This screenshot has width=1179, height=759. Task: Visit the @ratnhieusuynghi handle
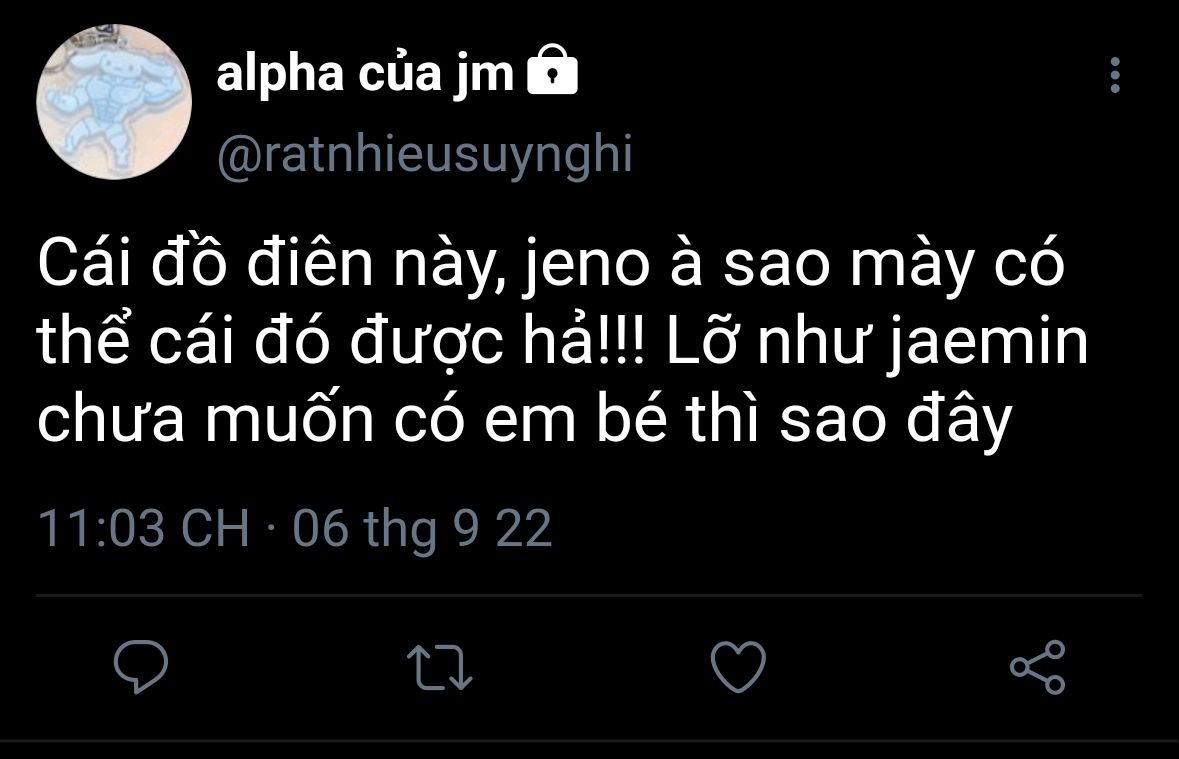click(x=425, y=155)
